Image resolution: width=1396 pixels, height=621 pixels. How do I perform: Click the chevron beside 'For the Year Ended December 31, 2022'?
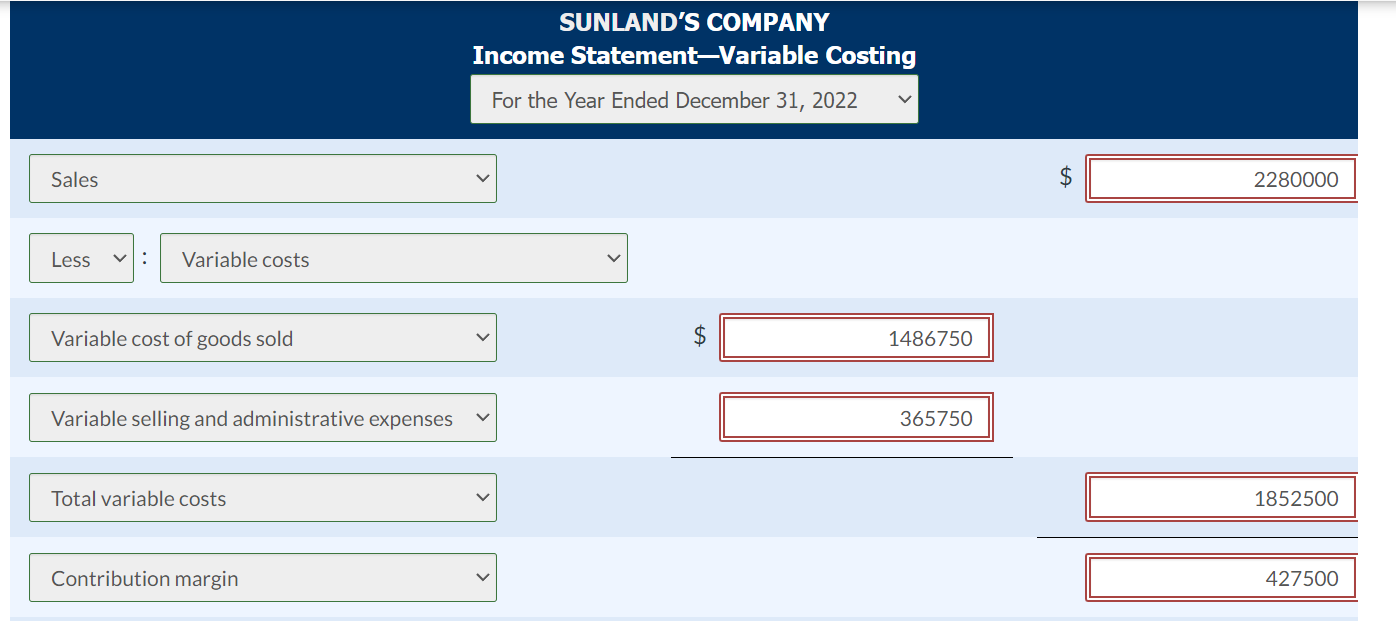(x=905, y=99)
